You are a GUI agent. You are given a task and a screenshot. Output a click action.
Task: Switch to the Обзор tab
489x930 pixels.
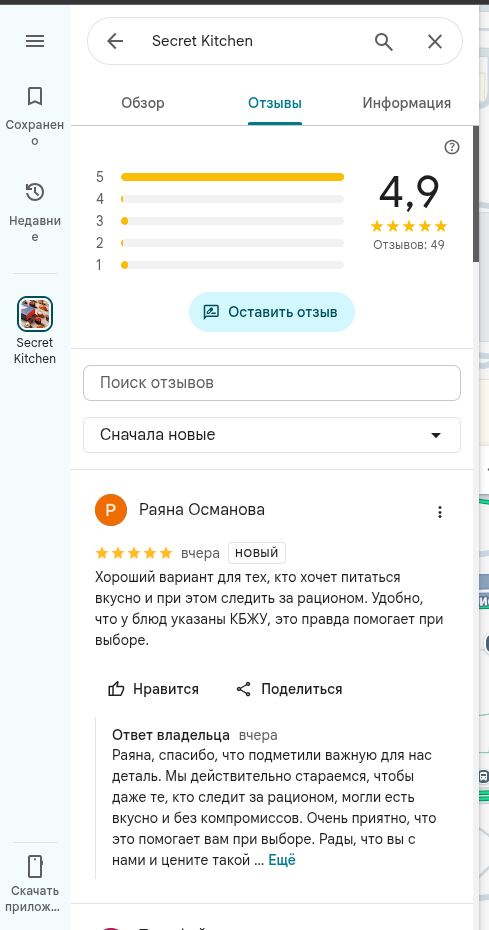(x=143, y=103)
